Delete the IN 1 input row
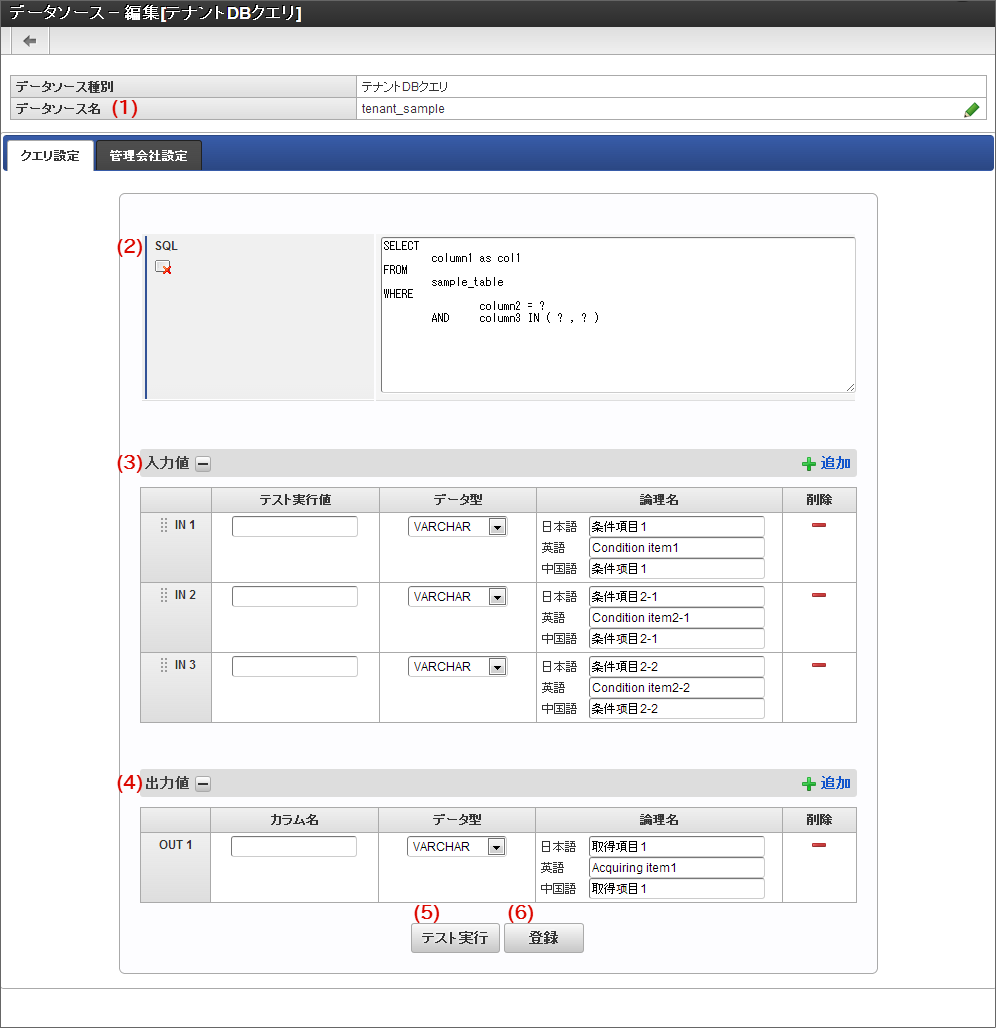The width and height of the screenshot is (996, 1028). pyautogui.click(x=818, y=525)
